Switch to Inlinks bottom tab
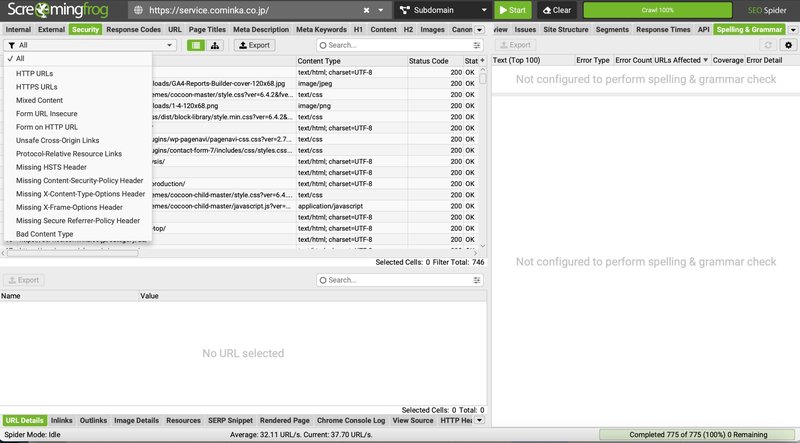 point(61,421)
